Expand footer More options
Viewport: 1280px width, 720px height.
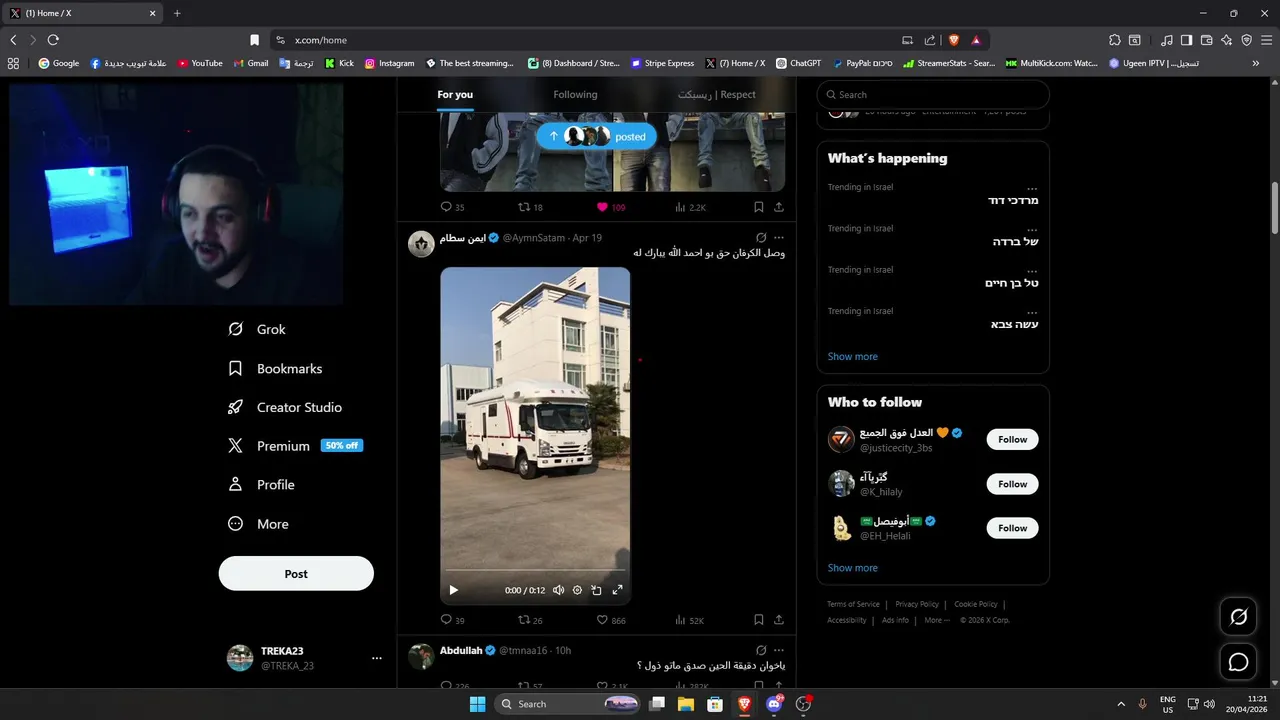pyautogui.click(x=937, y=620)
